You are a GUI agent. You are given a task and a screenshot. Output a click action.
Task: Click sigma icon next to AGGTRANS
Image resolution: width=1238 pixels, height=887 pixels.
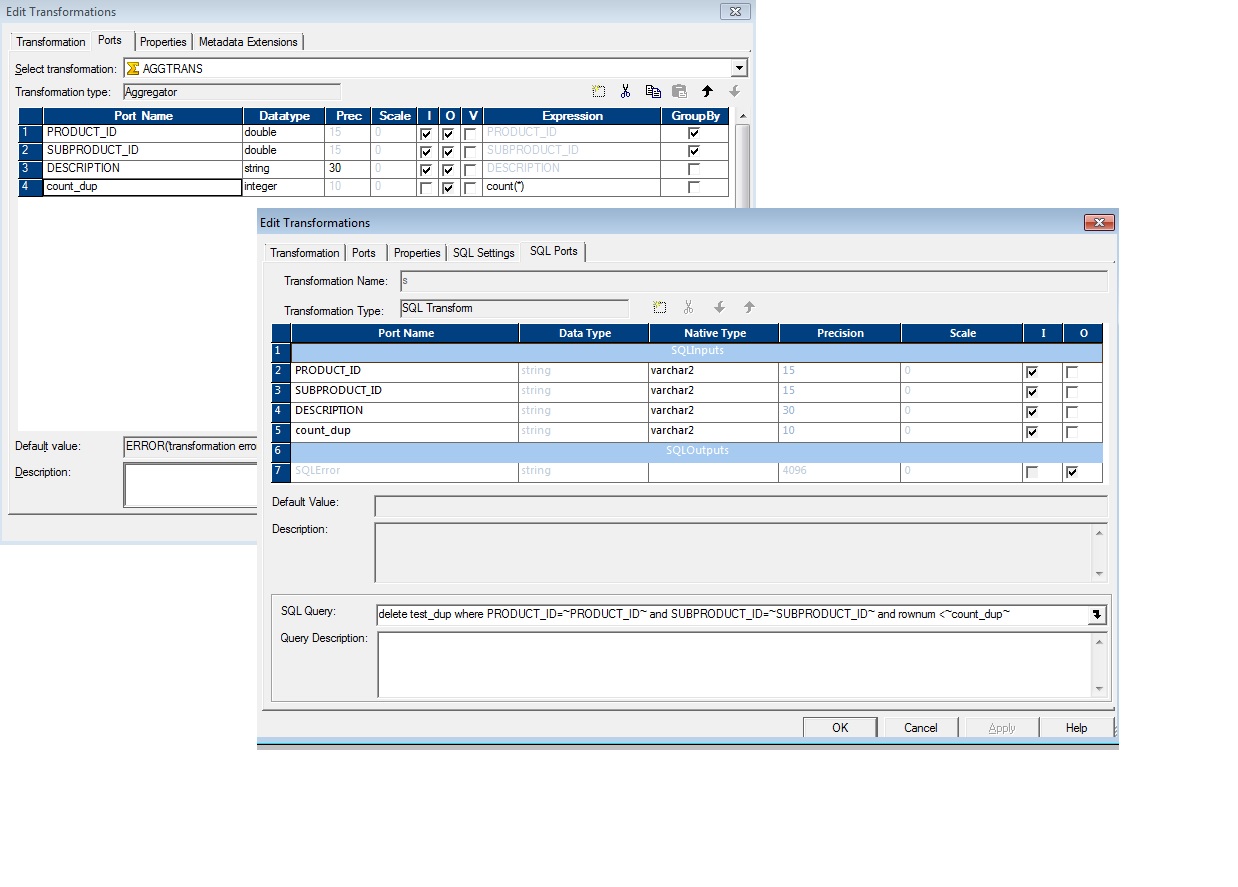[x=133, y=69]
